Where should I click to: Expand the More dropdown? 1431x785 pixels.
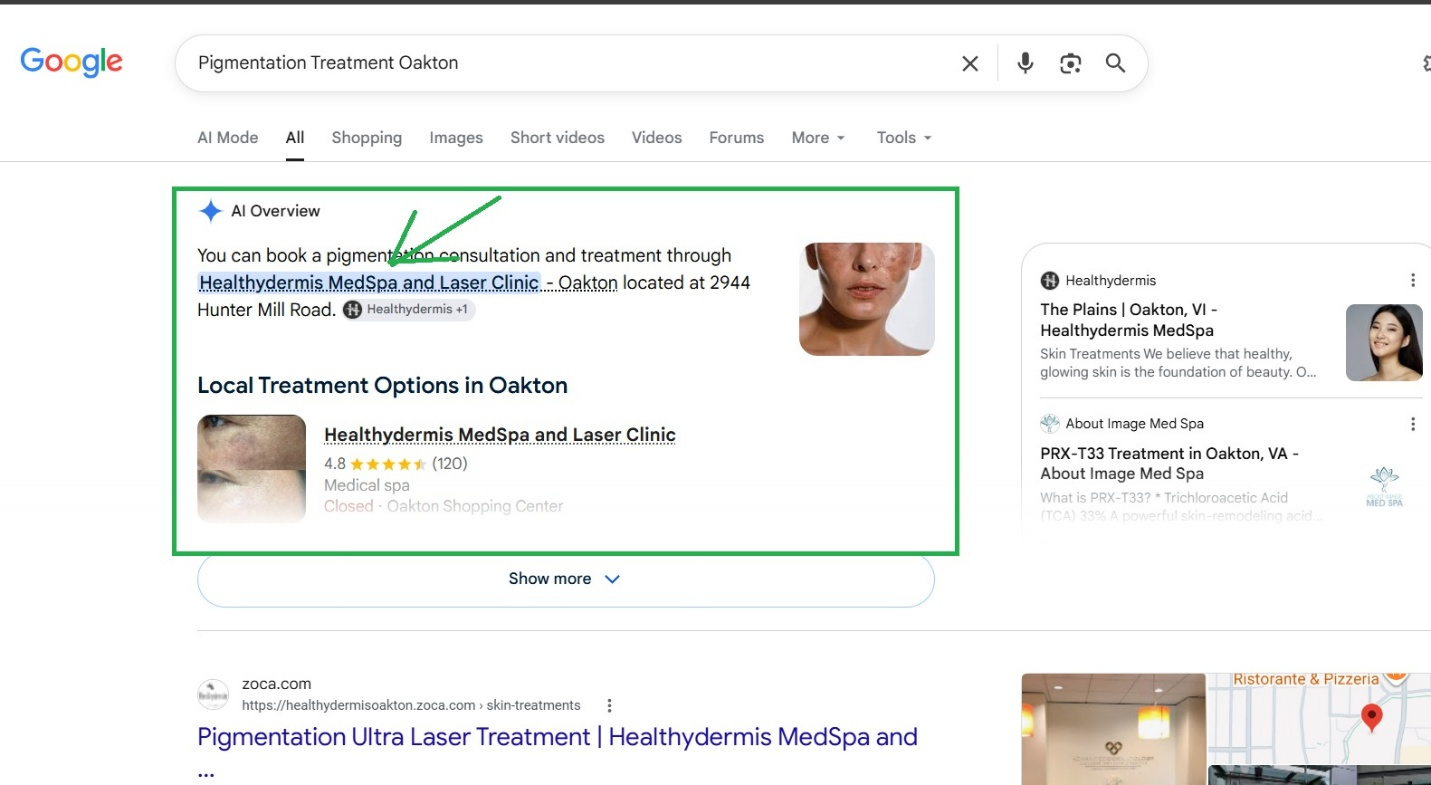point(818,138)
